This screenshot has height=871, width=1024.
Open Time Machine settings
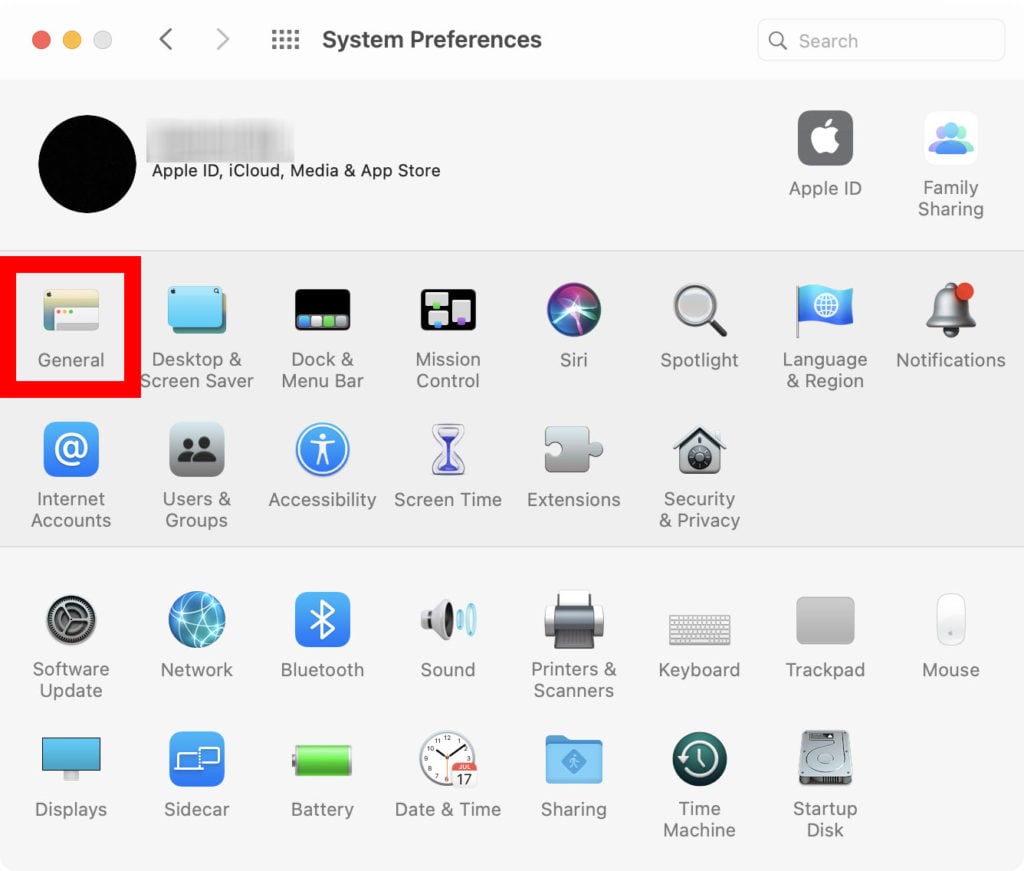point(699,760)
